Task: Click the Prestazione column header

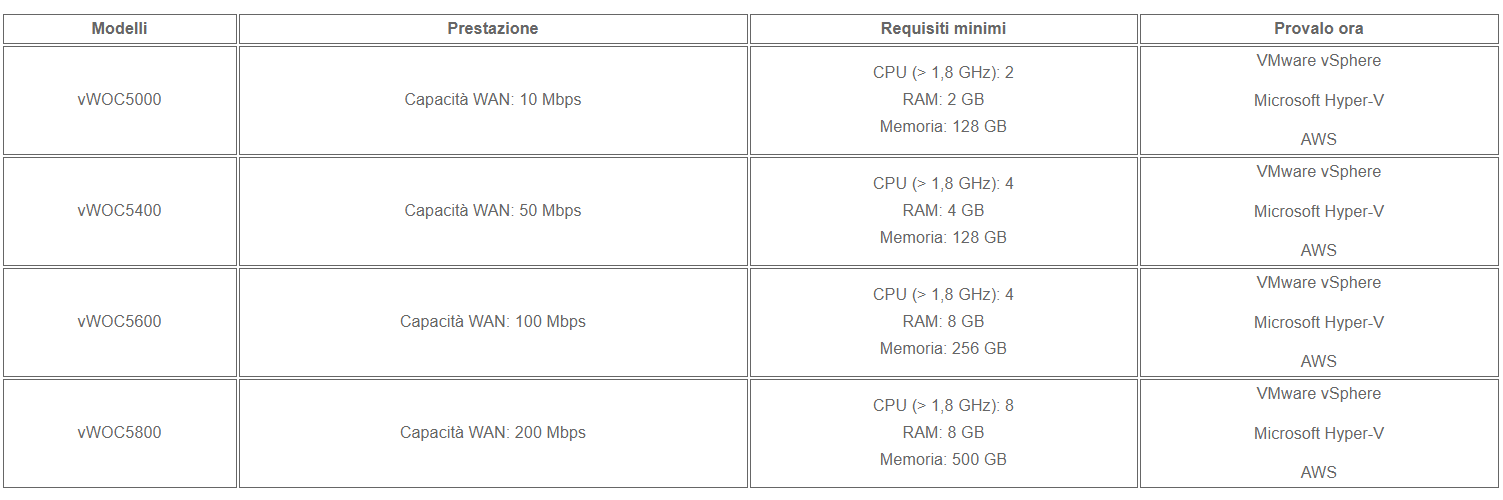Action: click(492, 29)
